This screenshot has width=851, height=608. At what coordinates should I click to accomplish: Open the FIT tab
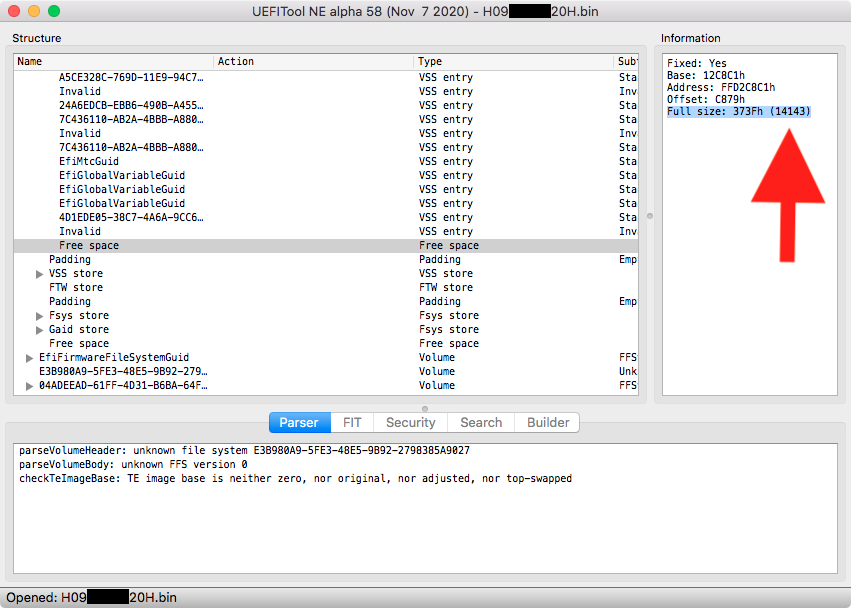tap(352, 422)
